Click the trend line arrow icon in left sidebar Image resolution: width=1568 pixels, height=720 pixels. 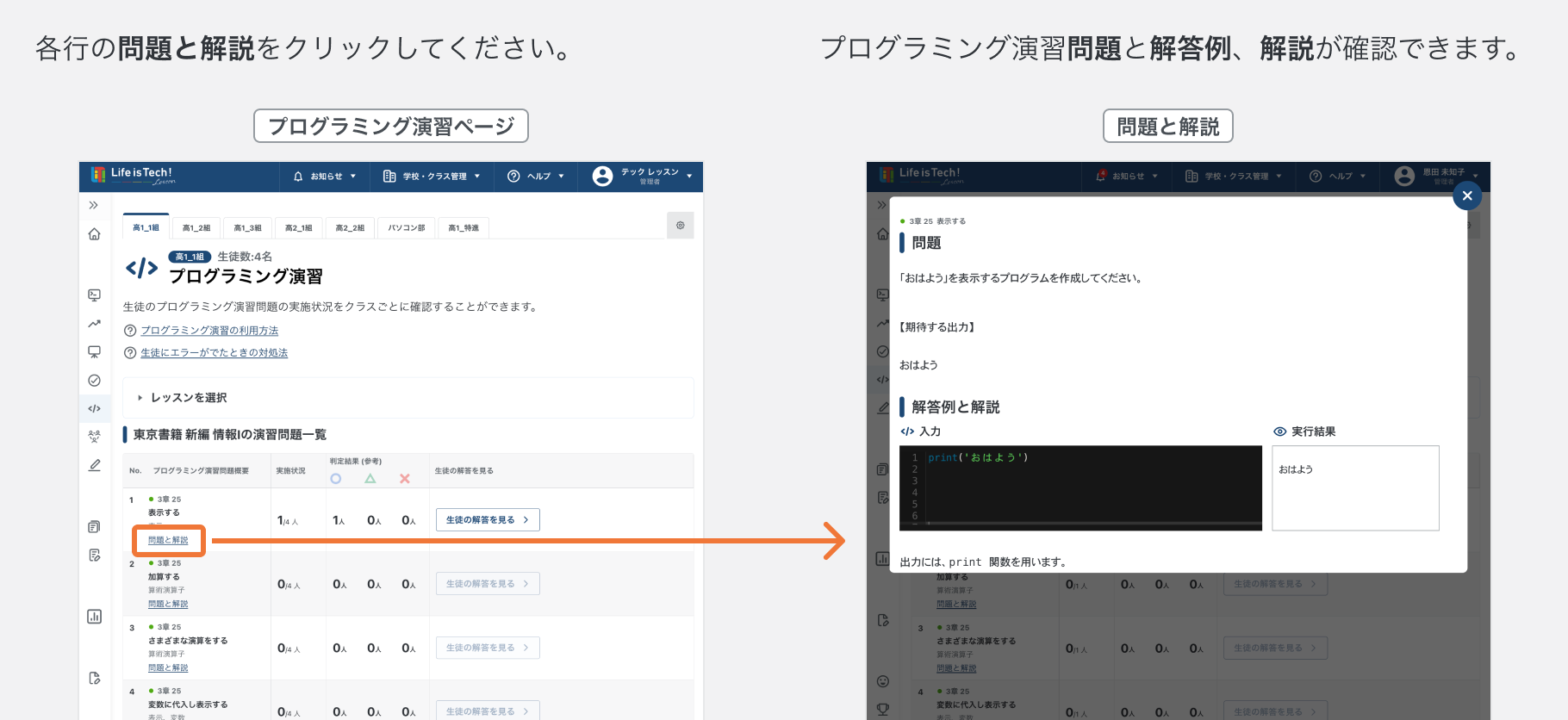pyautogui.click(x=95, y=324)
